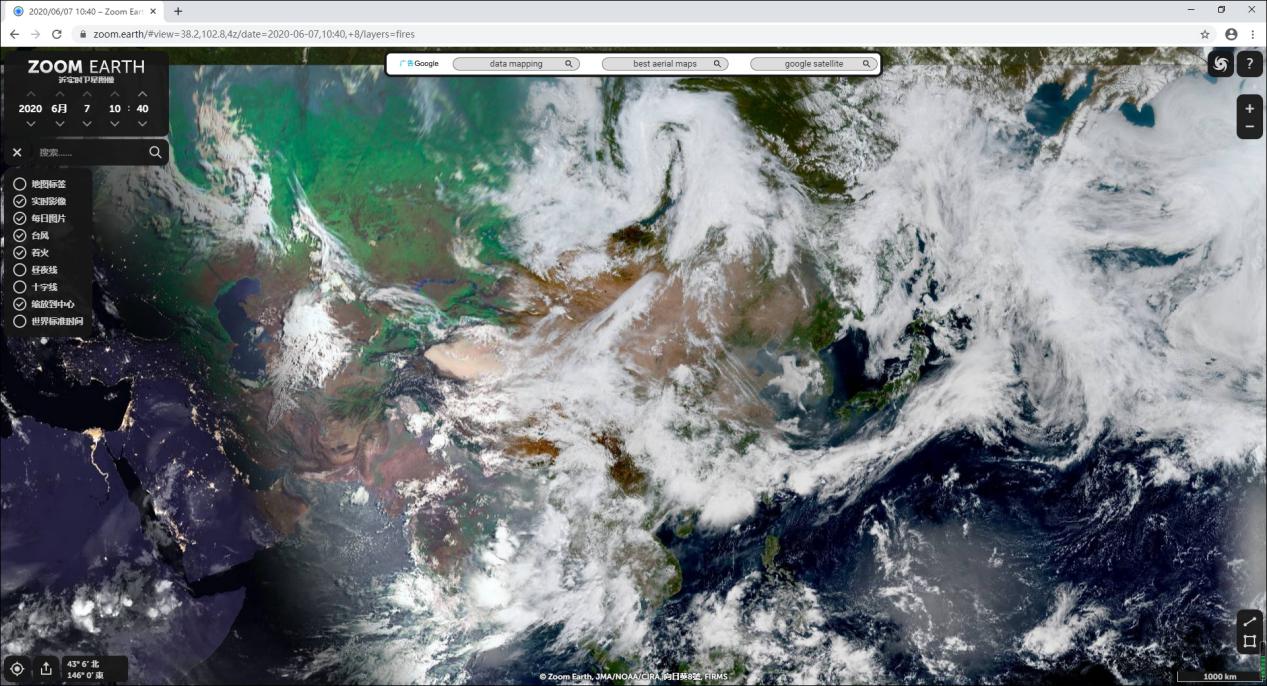Select the distance measure tool
The width and height of the screenshot is (1267, 686).
tap(1248, 621)
